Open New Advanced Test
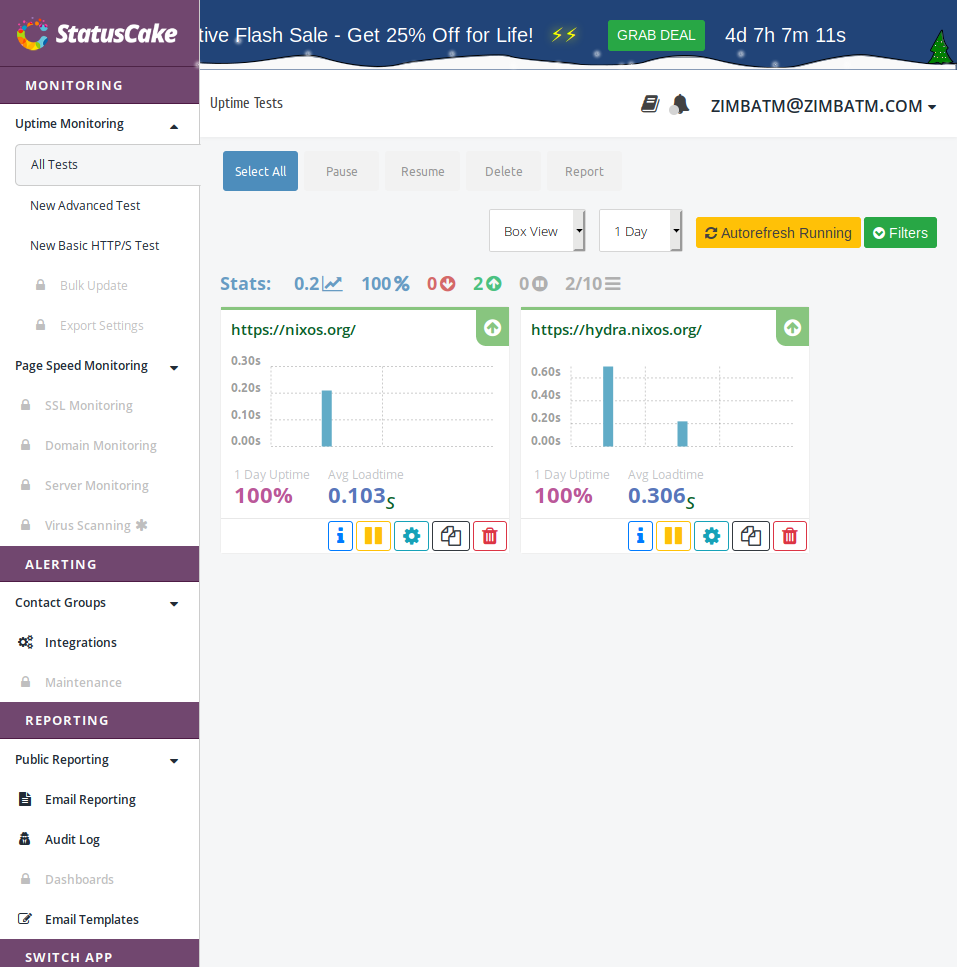This screenshot has height=967, width=957. (85, 205)
